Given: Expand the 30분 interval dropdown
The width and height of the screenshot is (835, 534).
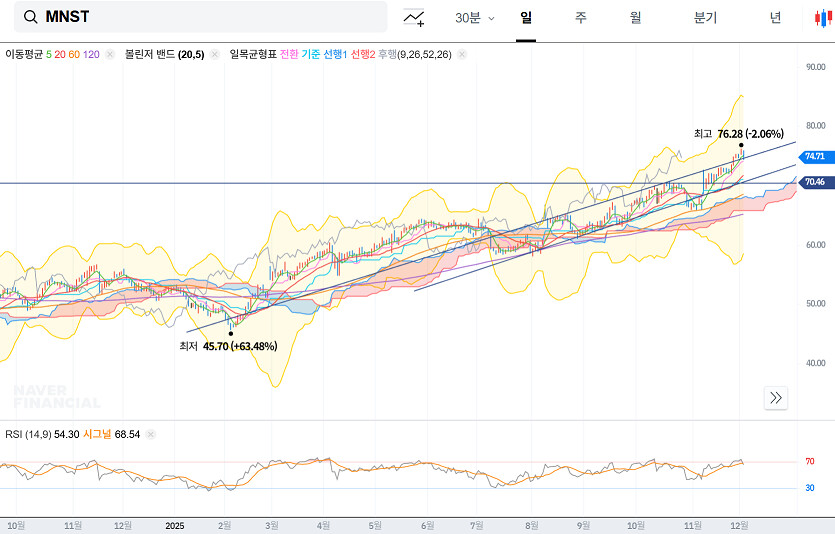Looking at the screenshot, I should (x=475, y=18).
